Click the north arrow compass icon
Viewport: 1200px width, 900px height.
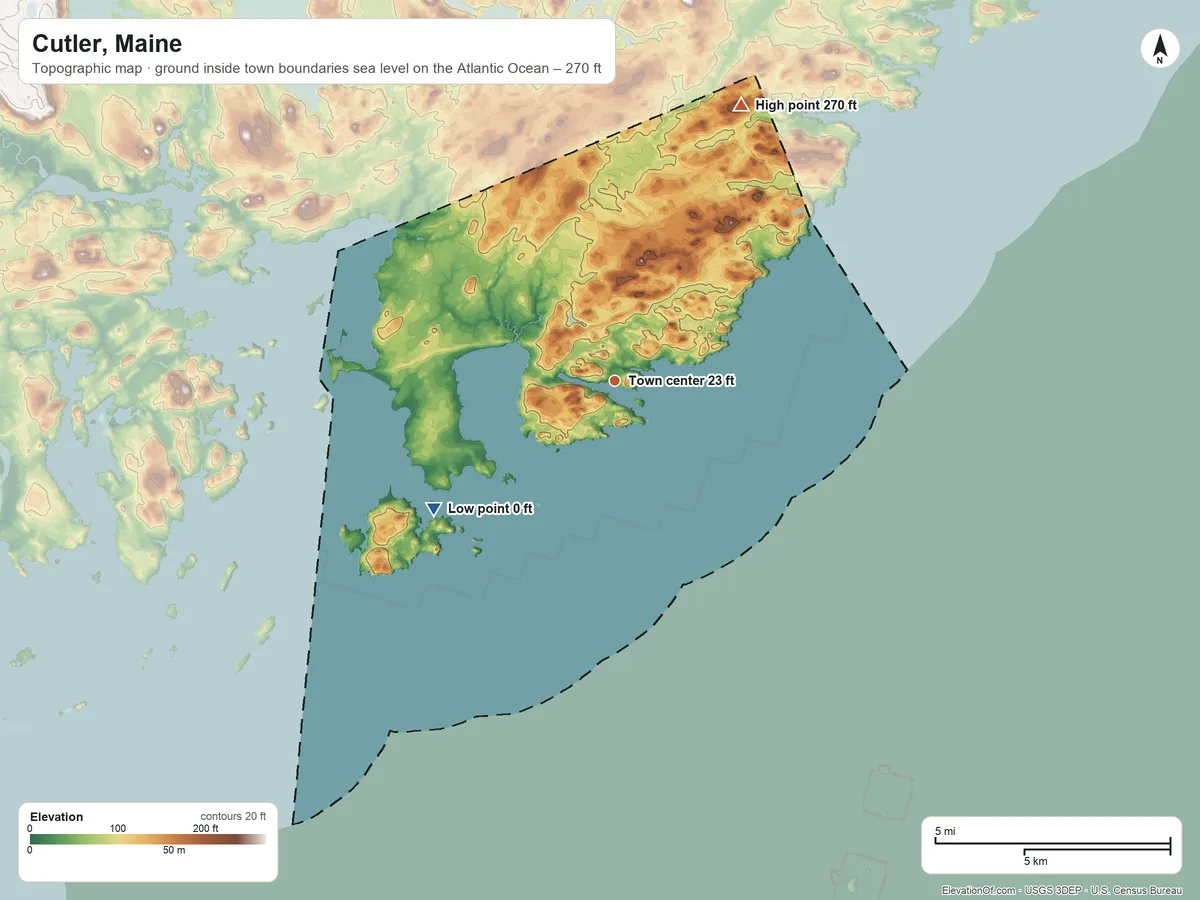[1159, 49]
